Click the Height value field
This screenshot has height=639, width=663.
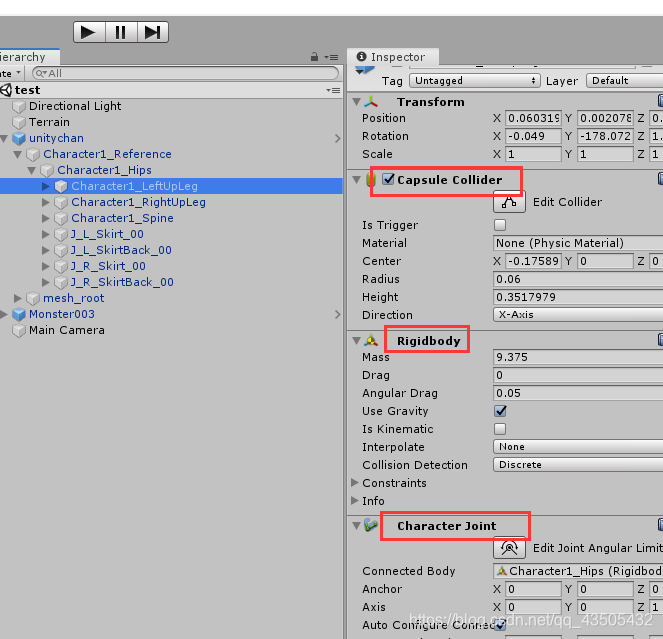(578, 297)
